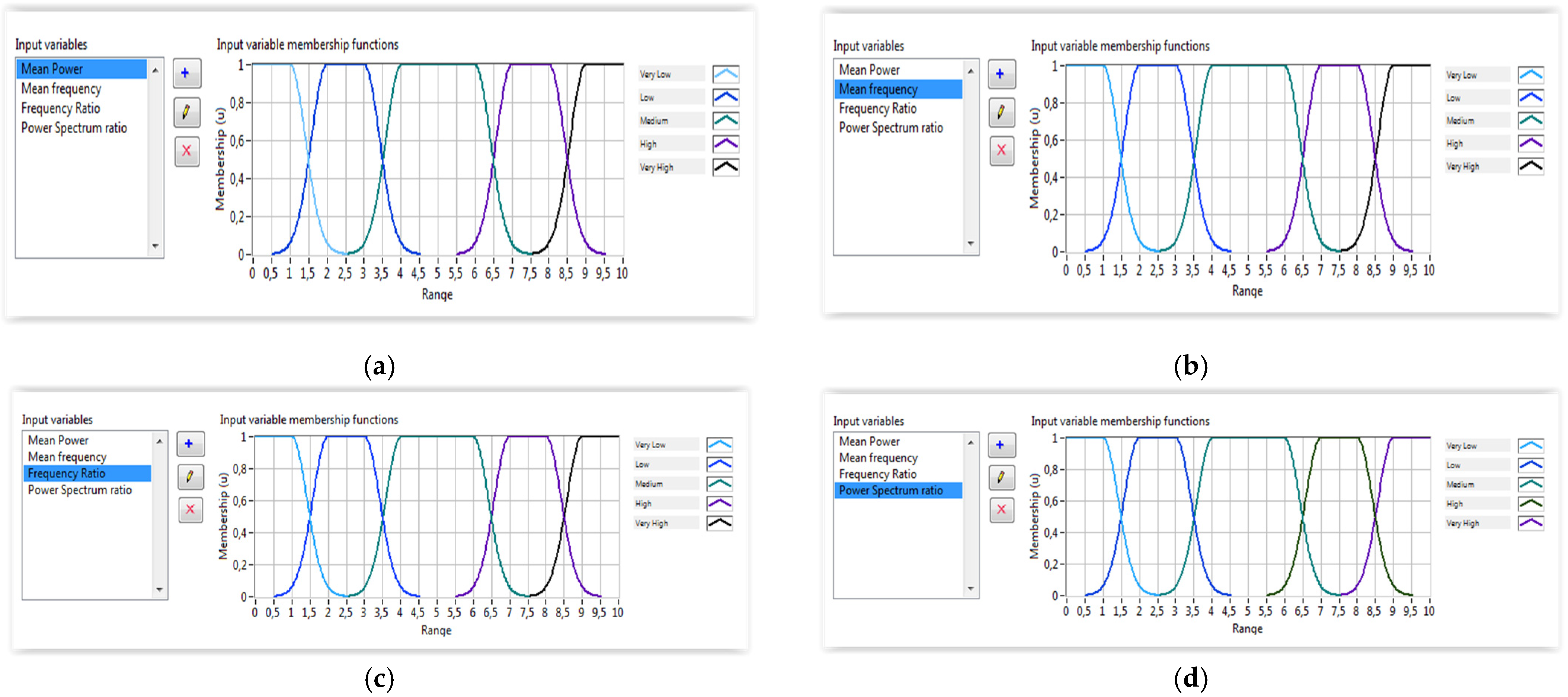Select Frequency Ratio in panel (b) list
The width and height of the screenshot is (1568, 697).
pos(877,108)
